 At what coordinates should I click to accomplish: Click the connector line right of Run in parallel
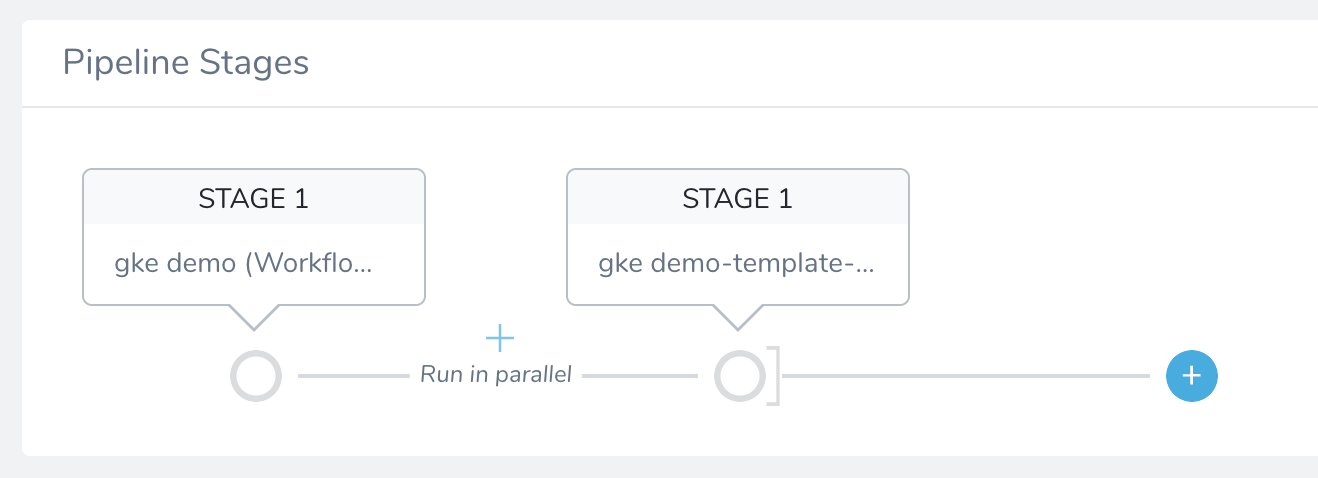pyautogui.click(x=640, y=376)
